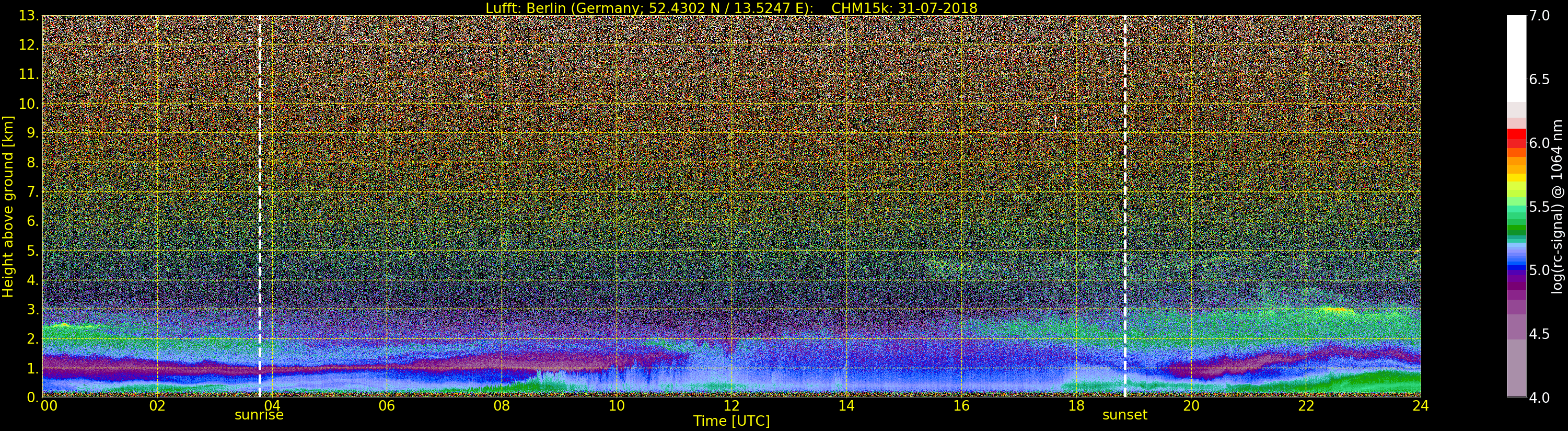Click the 'CHM15k: 31-07-2018' date text
The image size is (1568, 431).
click(x=904, y=8)
